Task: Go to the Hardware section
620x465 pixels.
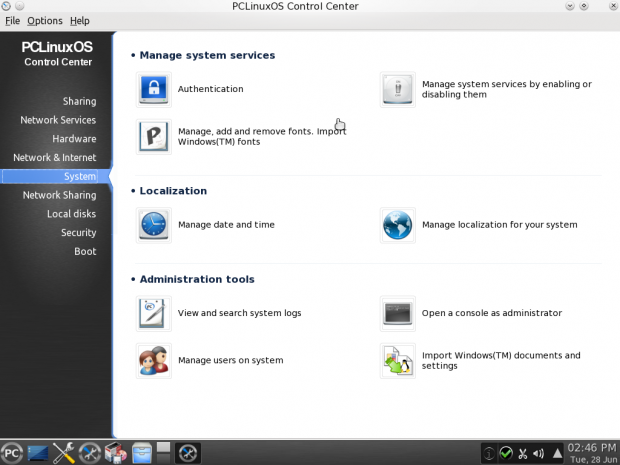Action: (74, 139)
